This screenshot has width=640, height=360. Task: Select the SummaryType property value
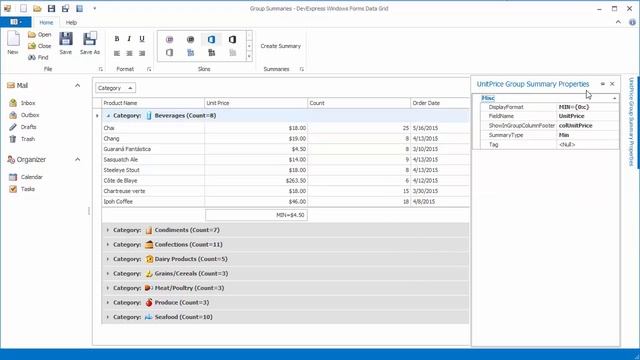click(587, 135)
